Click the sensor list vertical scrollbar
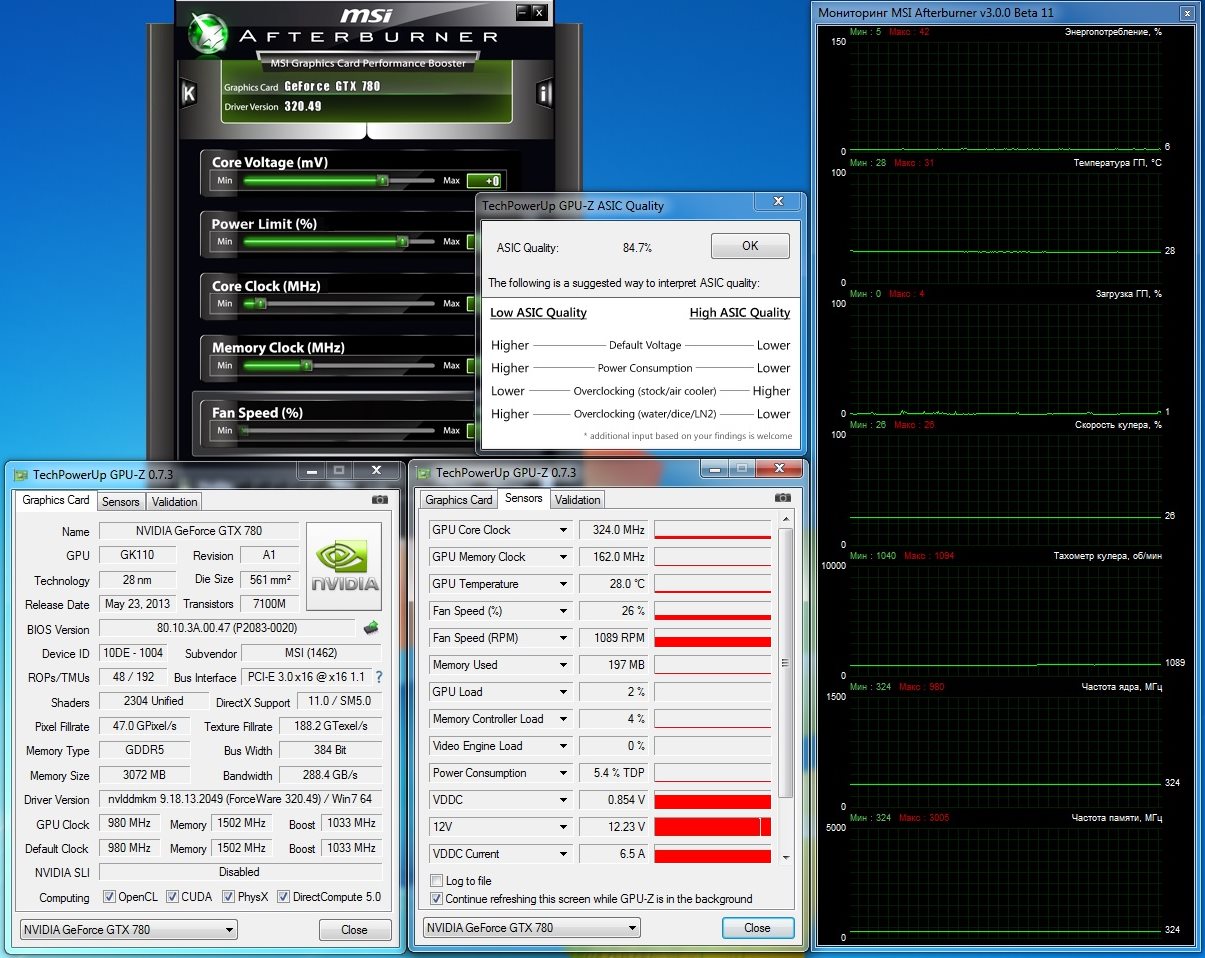Viewport: 1205px width, 958px height. click(x=785, y=662)
